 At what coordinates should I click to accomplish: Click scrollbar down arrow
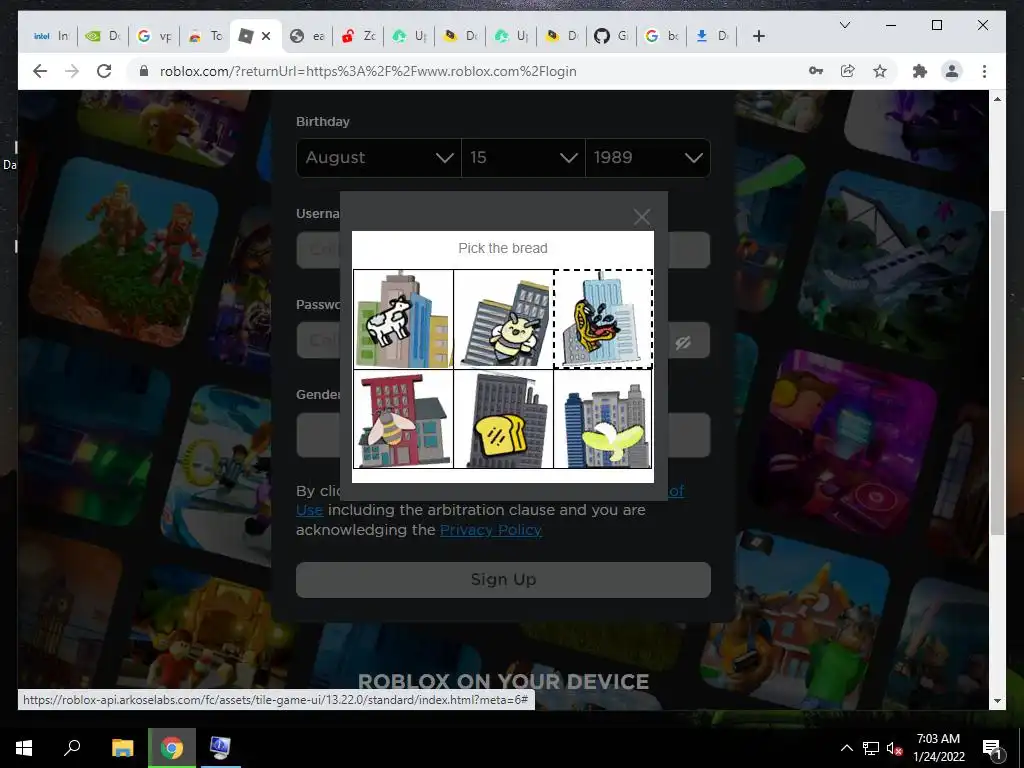[x=997, y=701]
